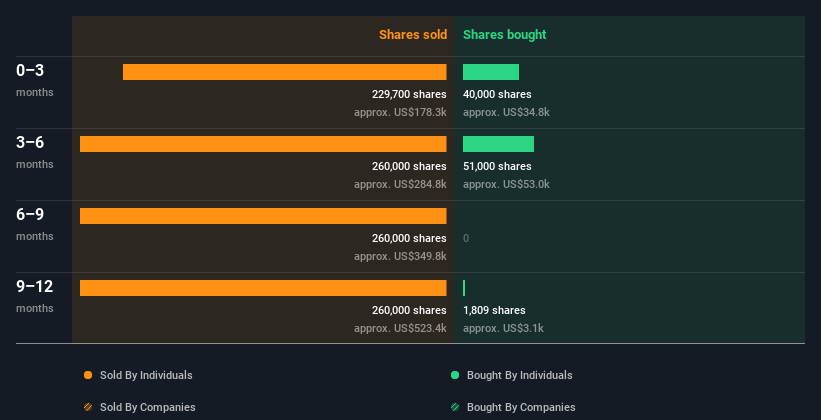Toggle the Sold By Individuals legend label
The height and width of the screenshot is (420, 821).
click(x=146, y=376)
